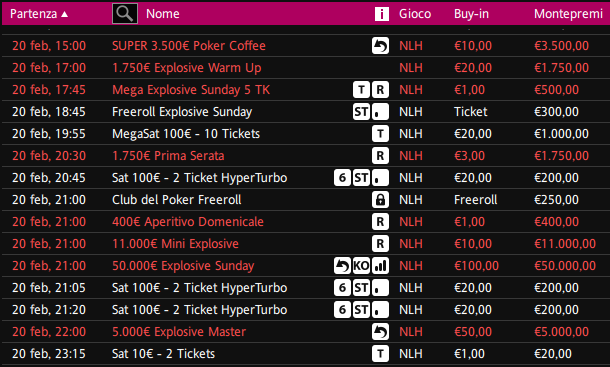Click the info column header icon
This screenshot has height=367, width=610.
[x=382, y=14]
